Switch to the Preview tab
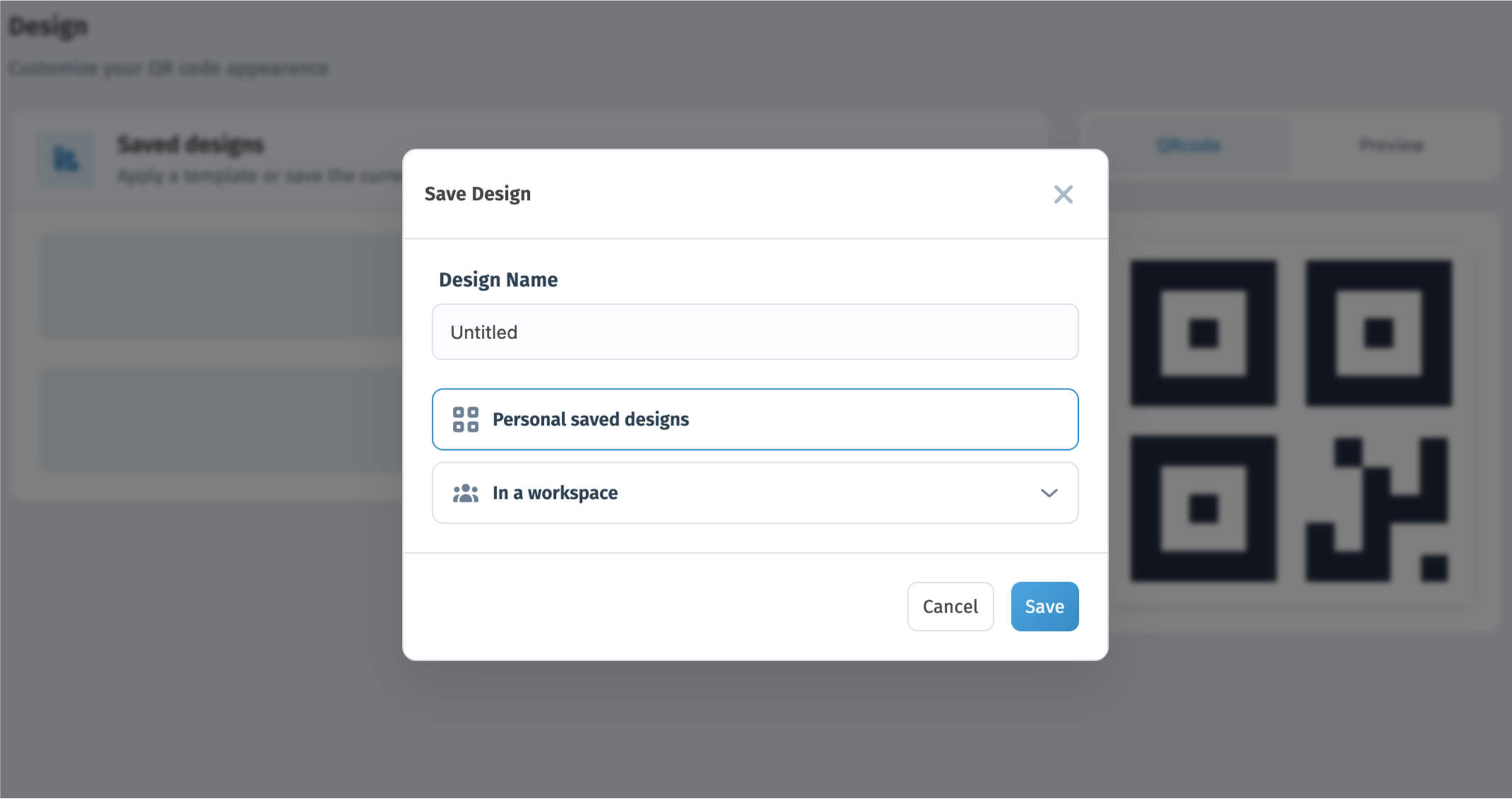The height and width of the screenshot is (799, 1512). coord(1390,146)
